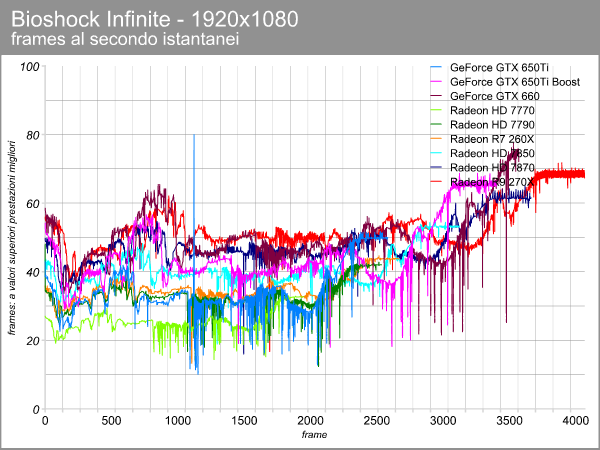Click the x-axis title "frame"

coord(315,435)
